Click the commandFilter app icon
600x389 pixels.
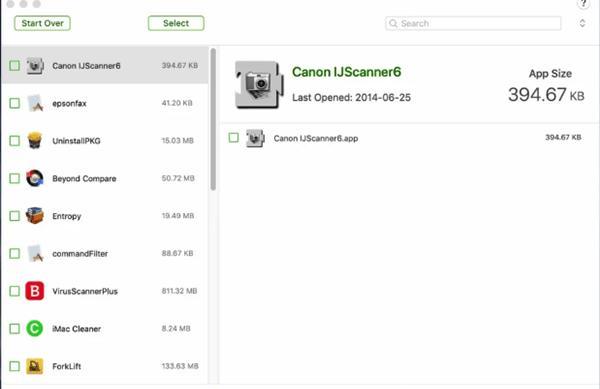click(x=35, y=253)
